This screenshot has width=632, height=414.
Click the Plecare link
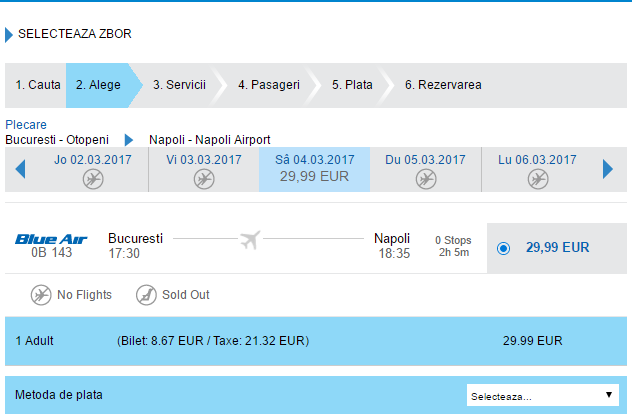[26, 125]
